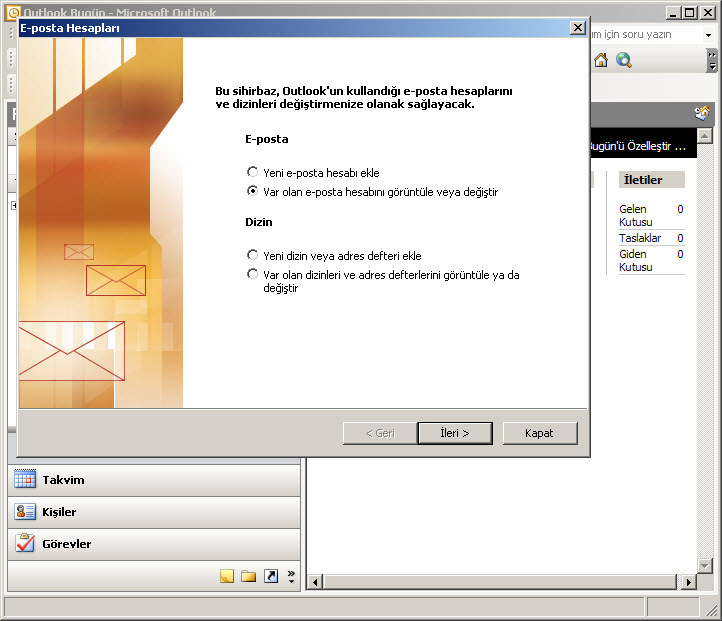Click the Home icon in Outlook toolbar
This screenshot has height=621, width=722.
[x=601, y=60]
